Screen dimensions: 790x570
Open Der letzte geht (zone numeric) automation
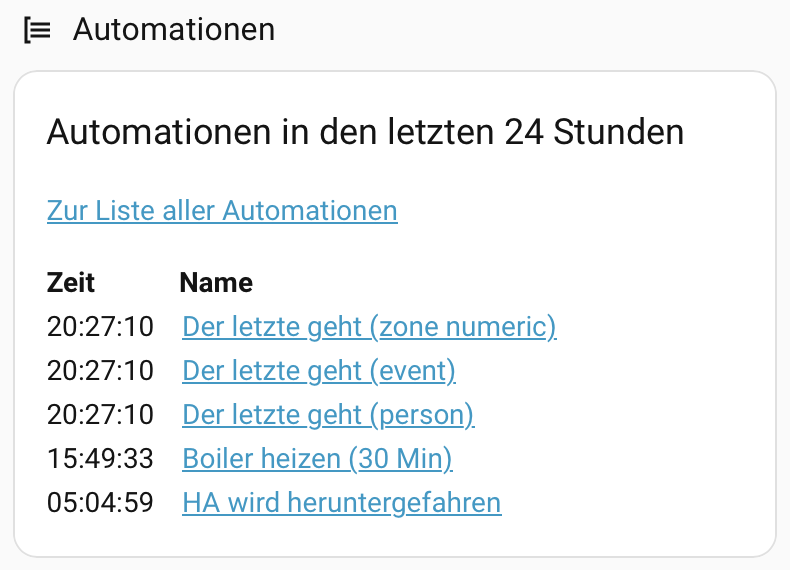click(x=369, y=327)
